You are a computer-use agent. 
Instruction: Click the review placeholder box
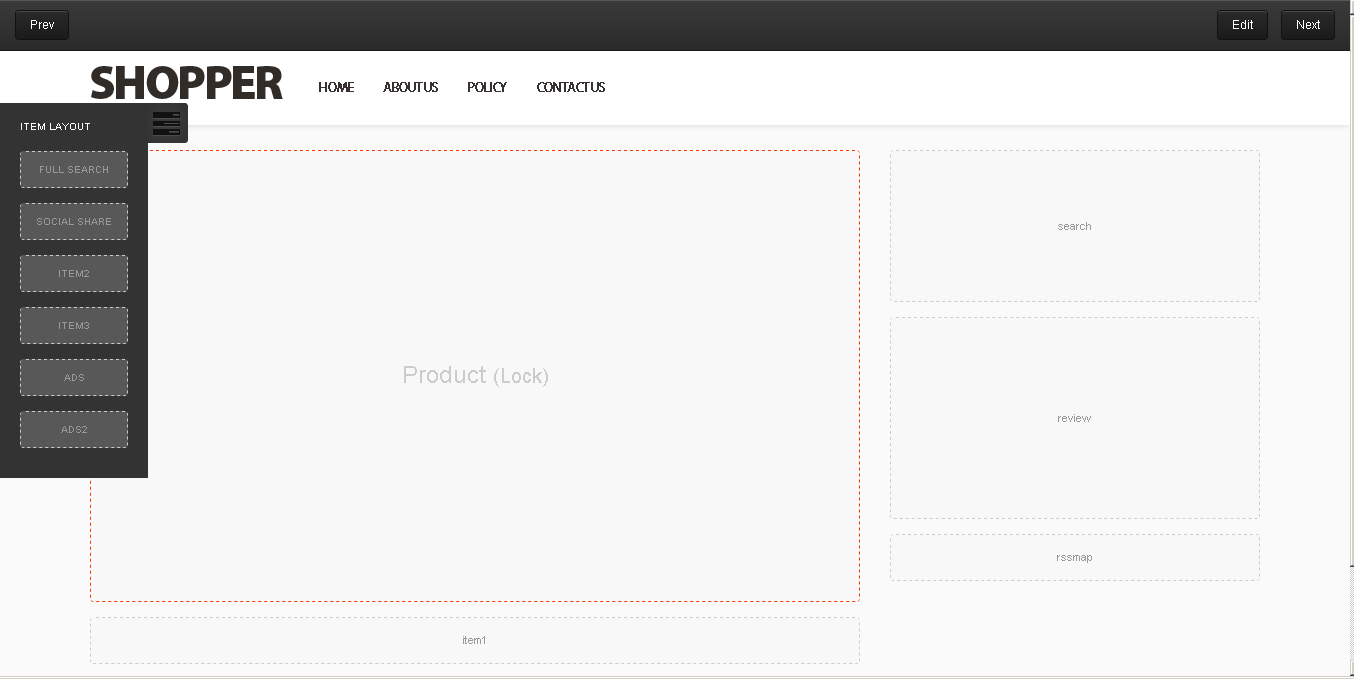1075,418
